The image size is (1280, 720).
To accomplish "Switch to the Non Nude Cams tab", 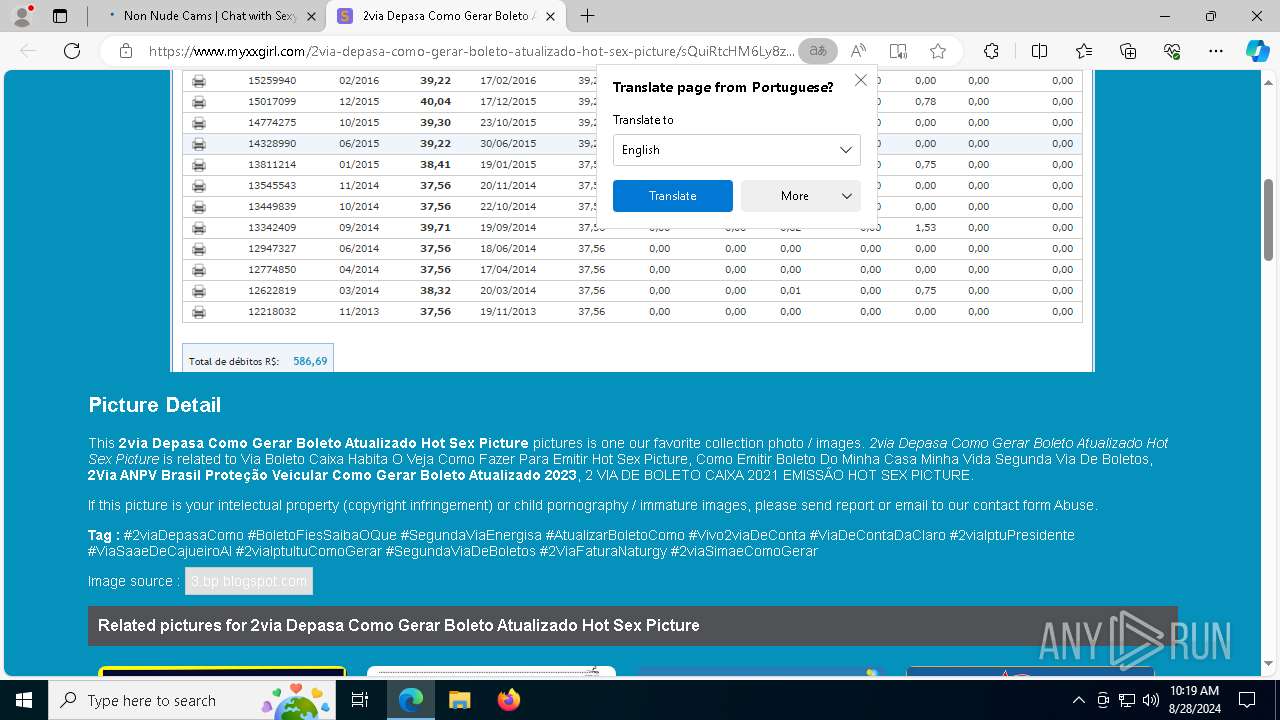I will pyautogui.click(x=210, y=16).
